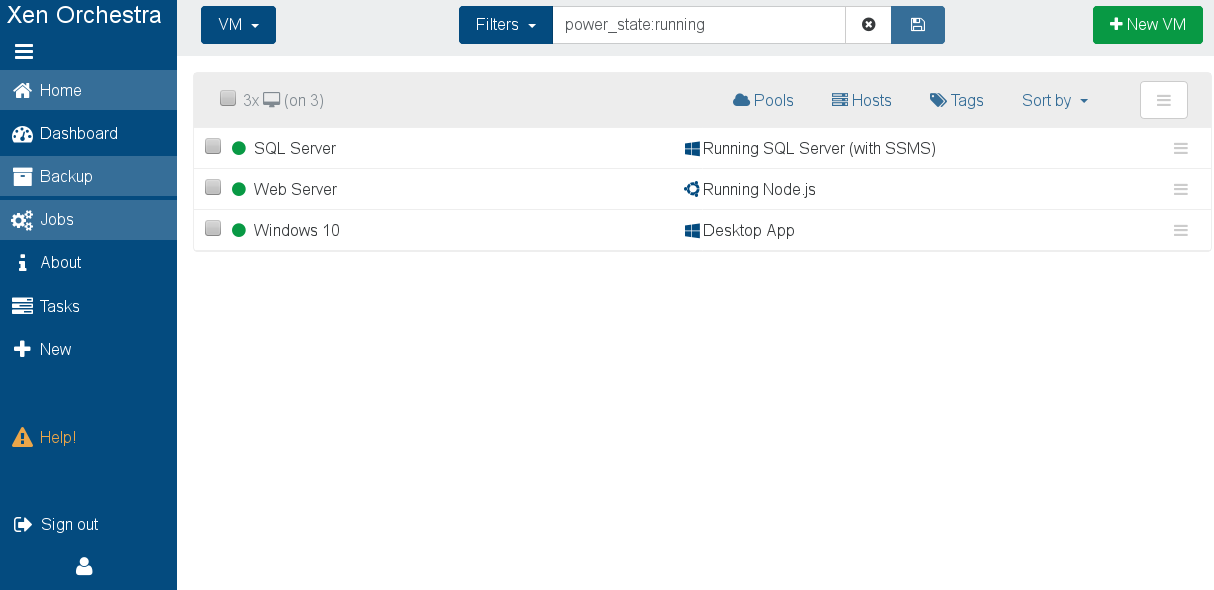Expand the Windows 10 row details
Screen dimensions: 1214x590
click(1181, 230)
